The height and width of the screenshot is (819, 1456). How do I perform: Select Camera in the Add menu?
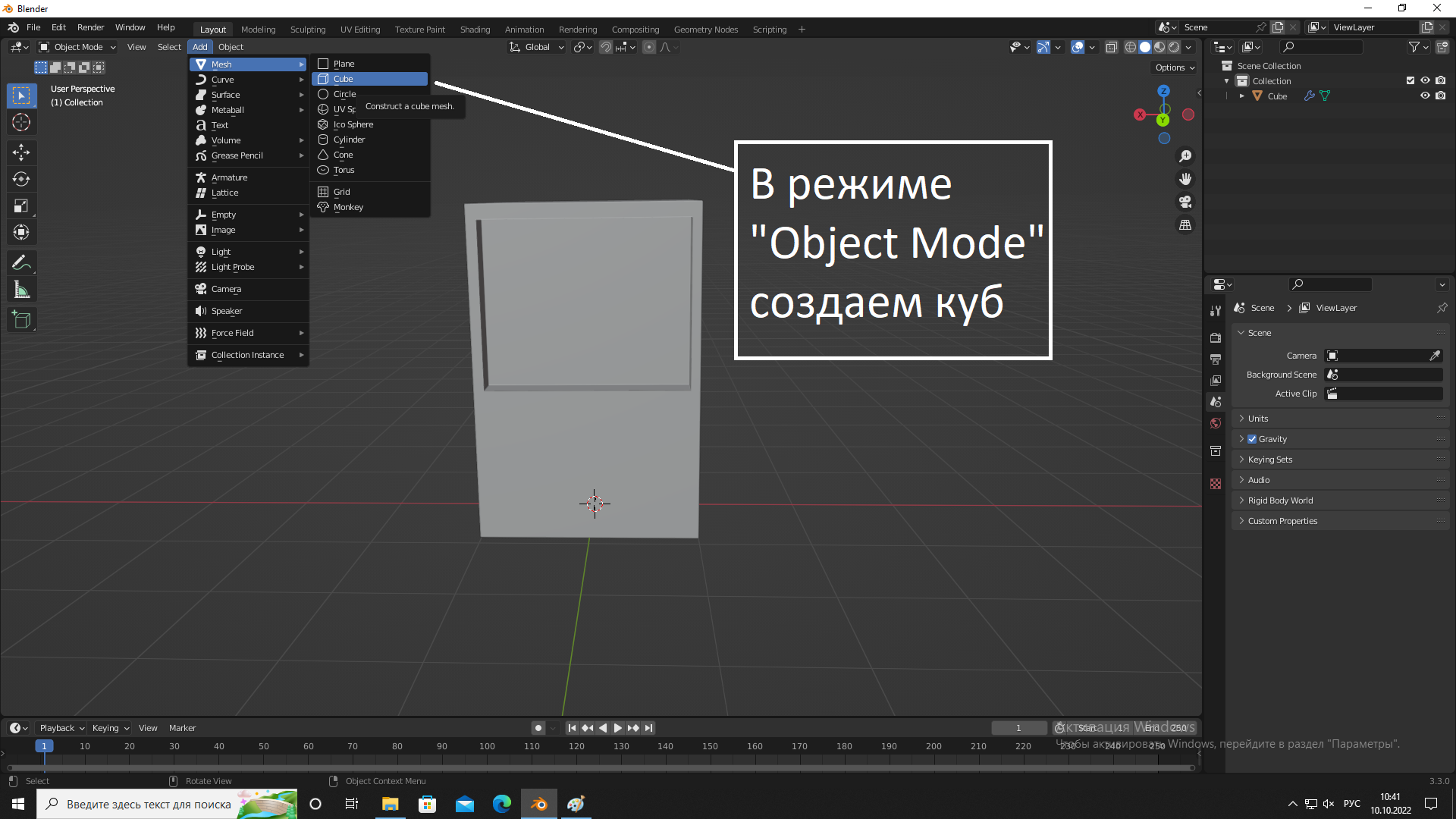tap(249, 289)
